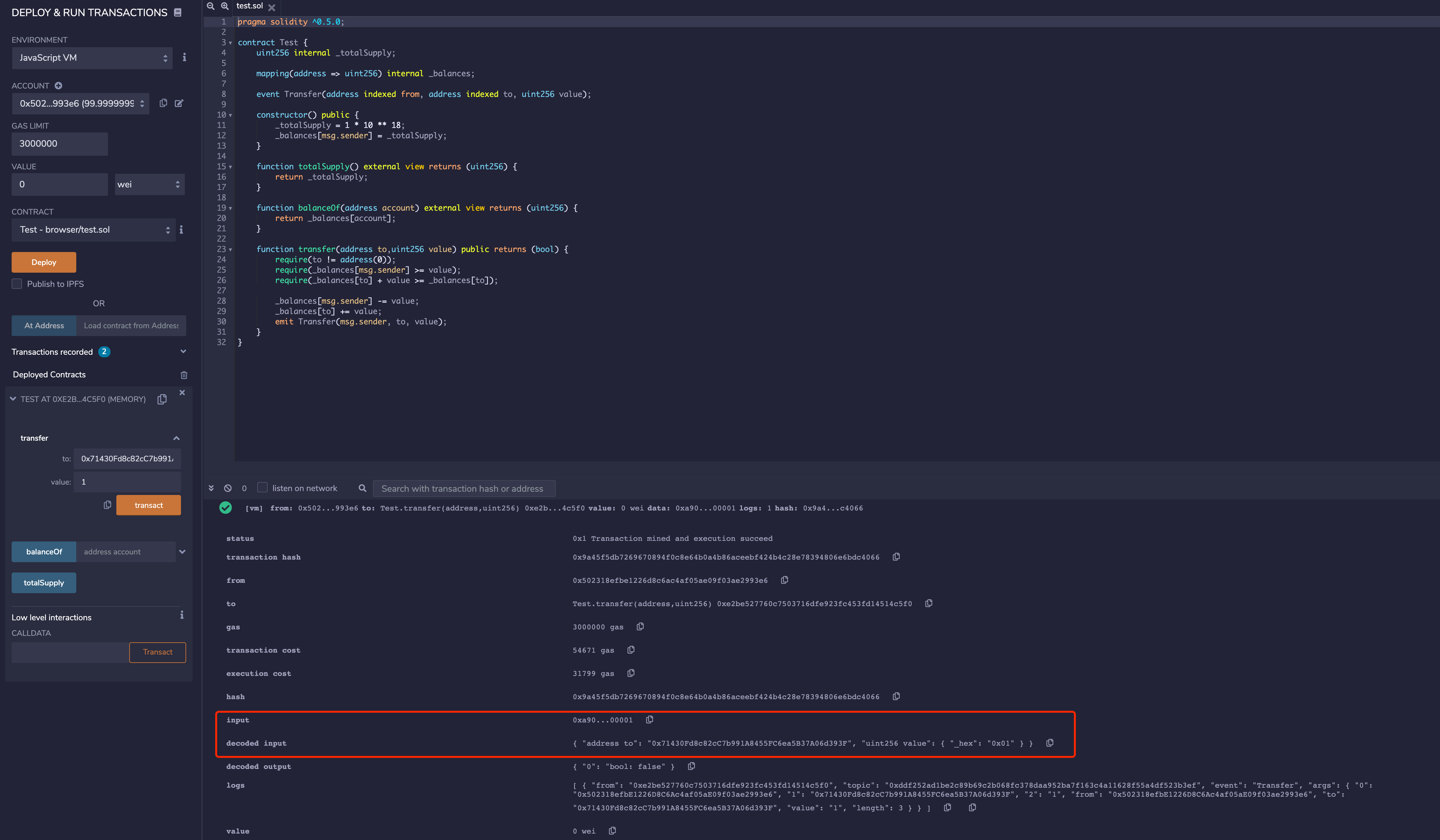Copy the decoded input value
Screen dimensions: 1440x840
[x=1050, y=743]
